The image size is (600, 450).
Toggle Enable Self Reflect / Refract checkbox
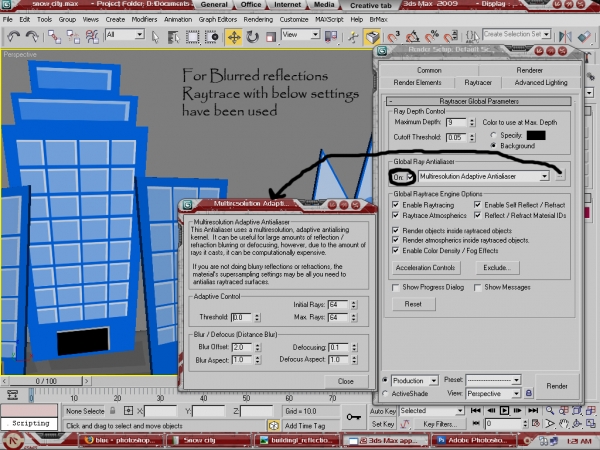tap(478, 205)
